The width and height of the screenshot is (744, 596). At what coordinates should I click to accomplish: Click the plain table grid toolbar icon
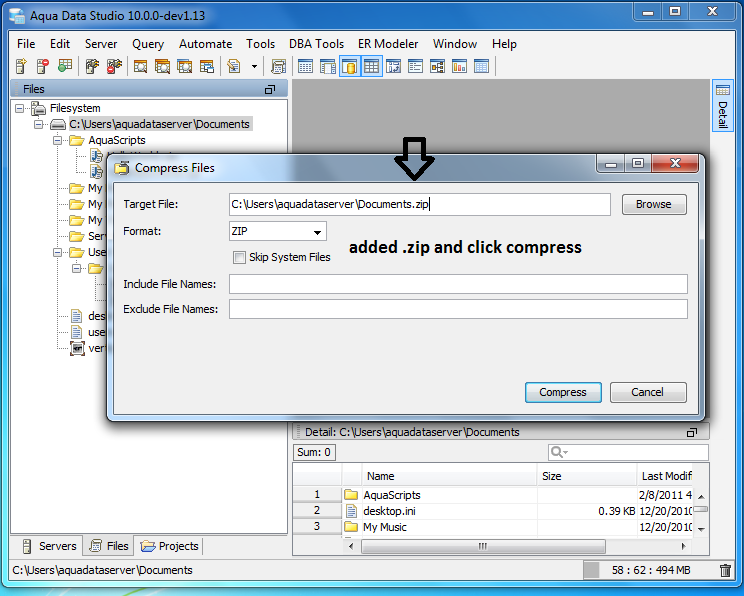tap(305, 66)
